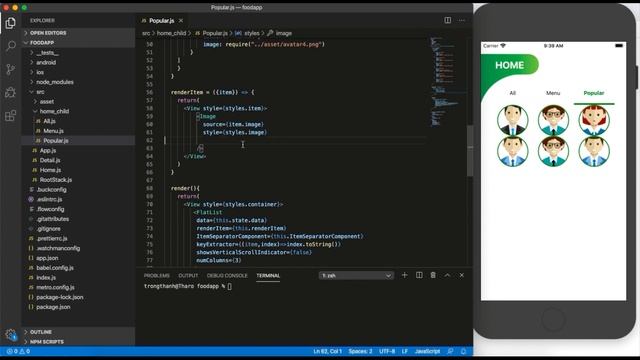Maximize panel using the up chevron
This screenshot has width=640, height=360.
[447, 275]
